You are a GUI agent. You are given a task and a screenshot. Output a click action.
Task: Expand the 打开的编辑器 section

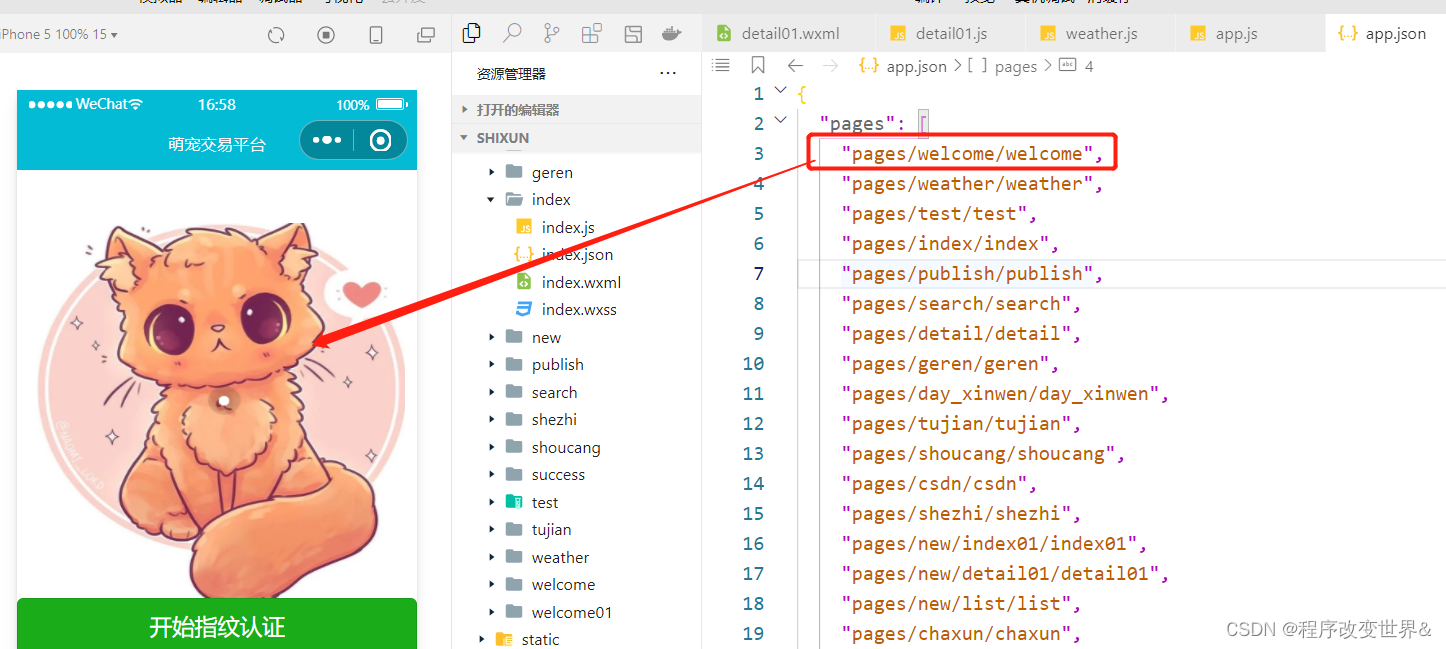click(x=576, y=110)
